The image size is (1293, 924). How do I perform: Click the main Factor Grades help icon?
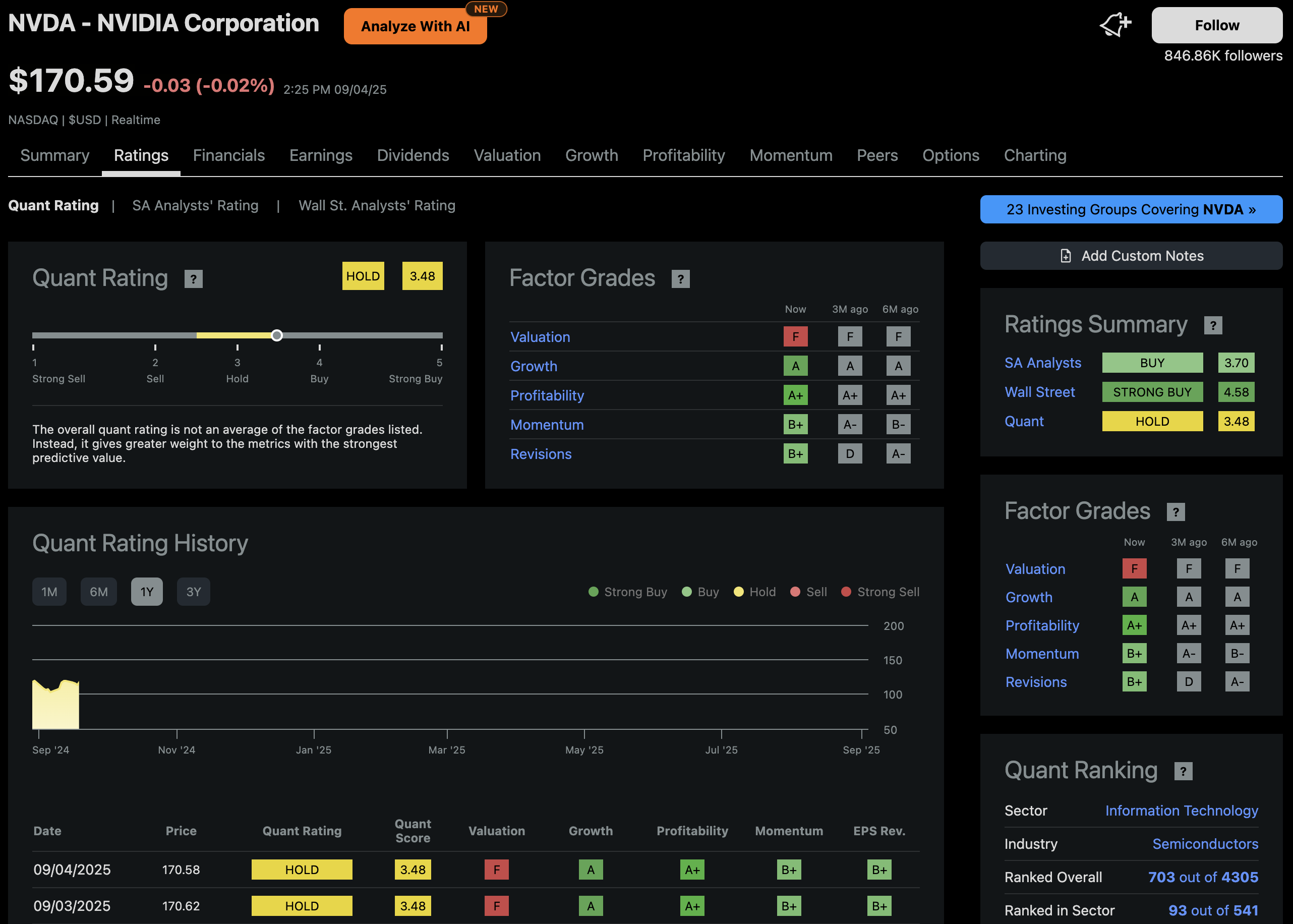[x=680, y=279]
